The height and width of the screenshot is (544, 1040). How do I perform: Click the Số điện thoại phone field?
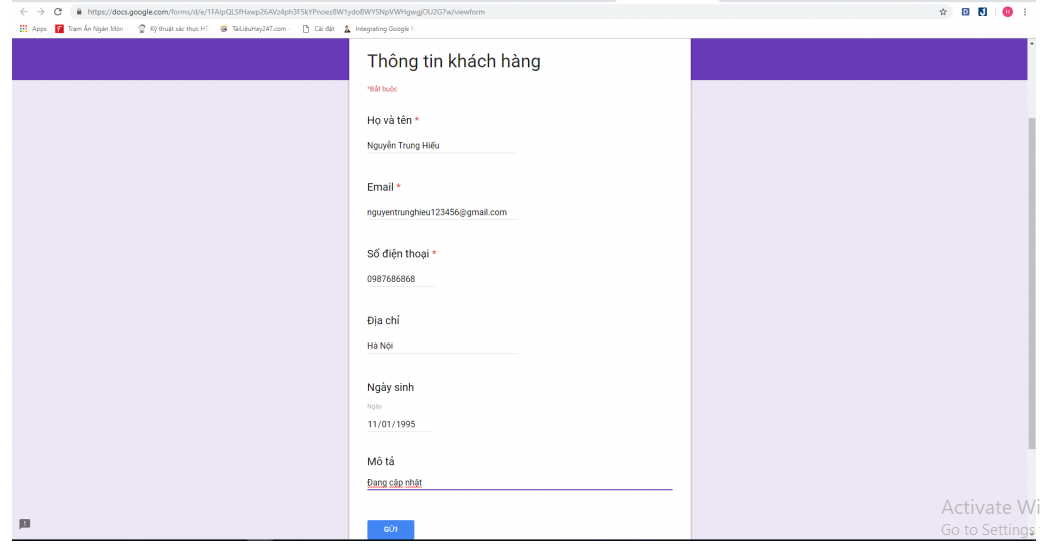401,279
